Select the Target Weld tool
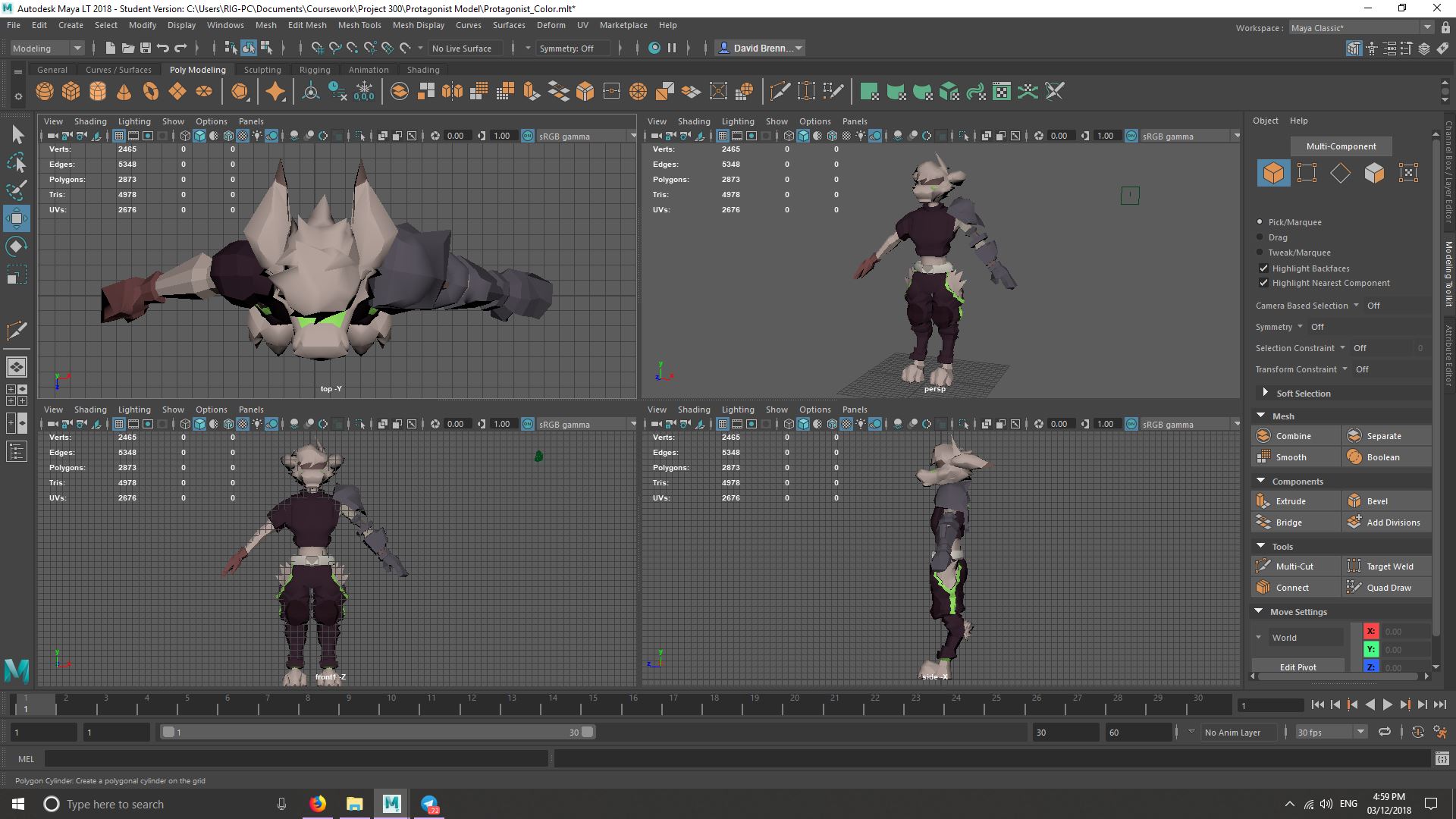The width and height of the screenshot is (1456, 819). [x=1387, y=566]
